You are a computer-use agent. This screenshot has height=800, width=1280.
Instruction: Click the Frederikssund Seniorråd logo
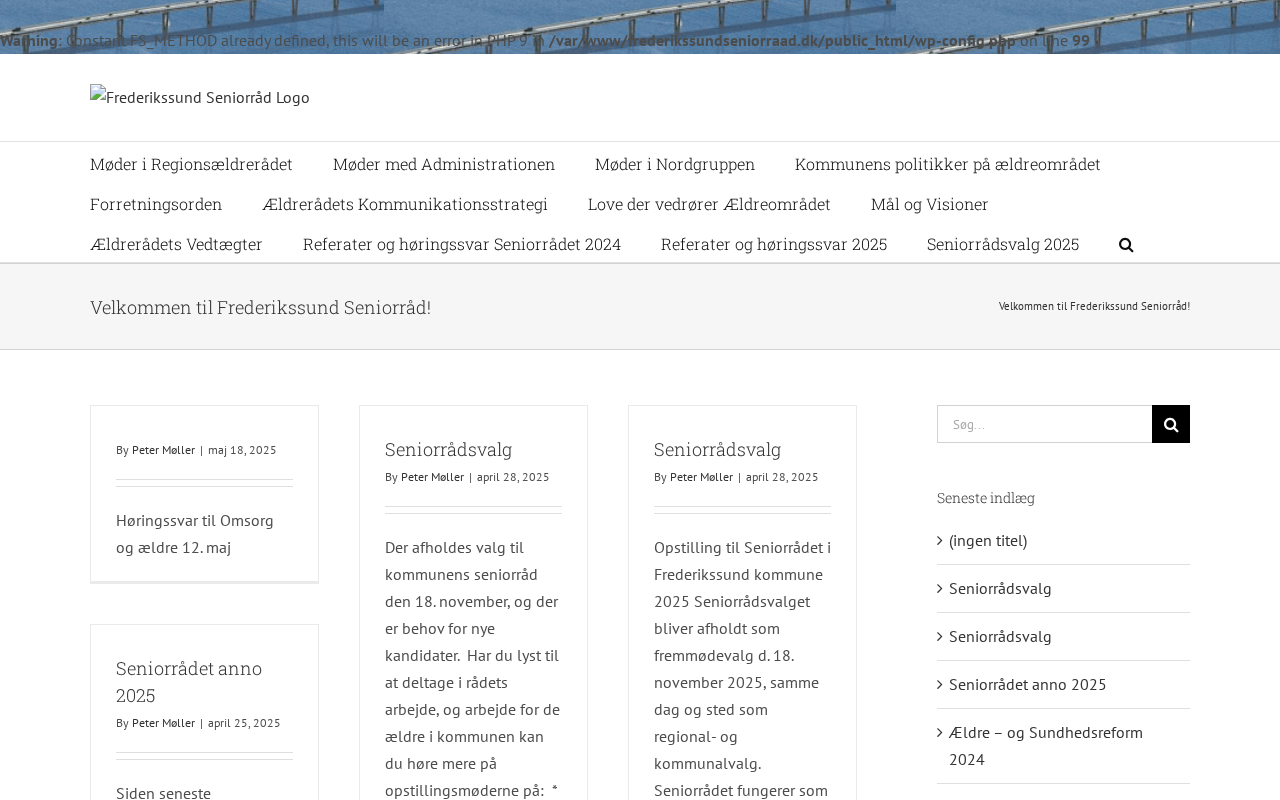point(200,97)
